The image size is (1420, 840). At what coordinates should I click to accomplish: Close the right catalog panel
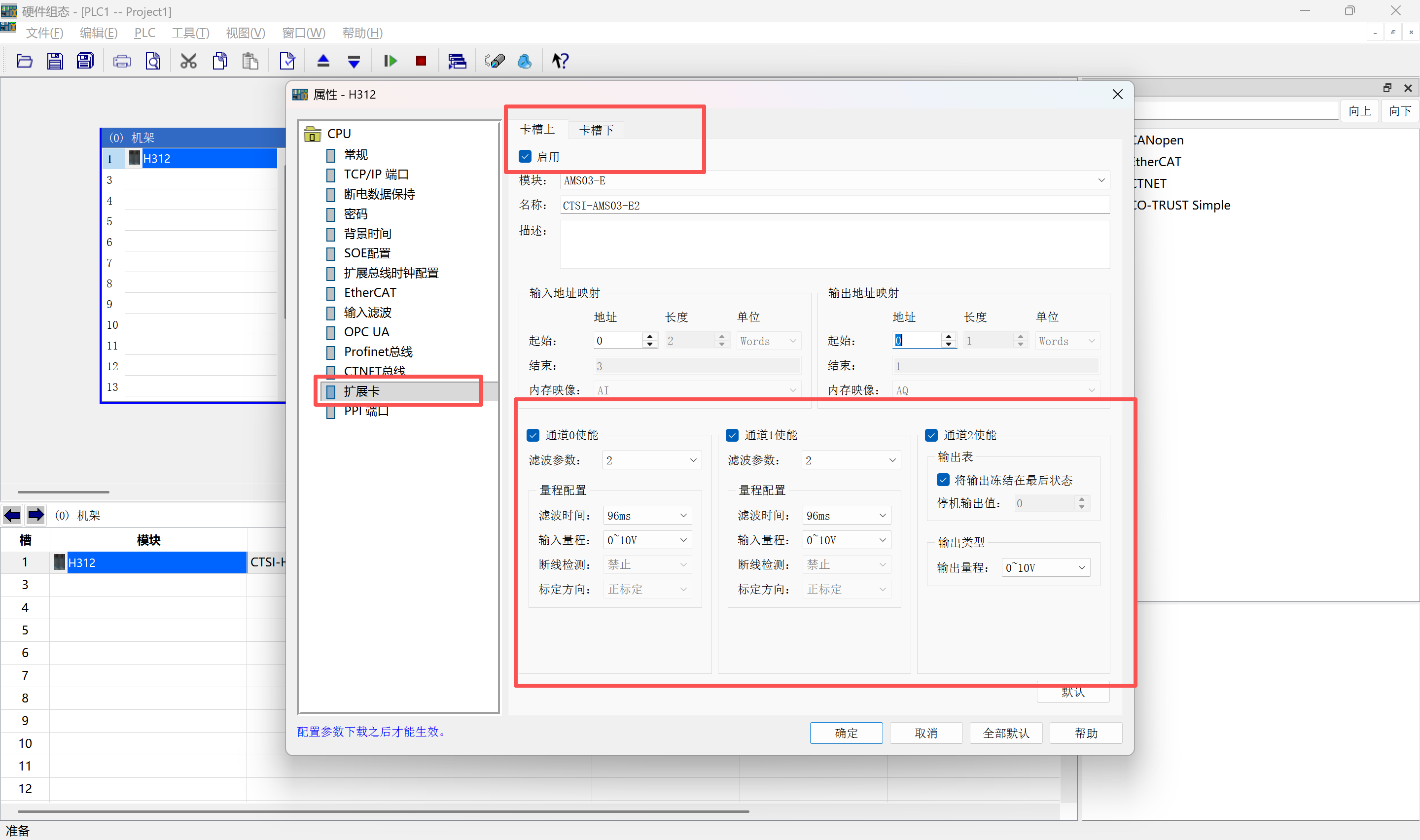(1408, 88)
